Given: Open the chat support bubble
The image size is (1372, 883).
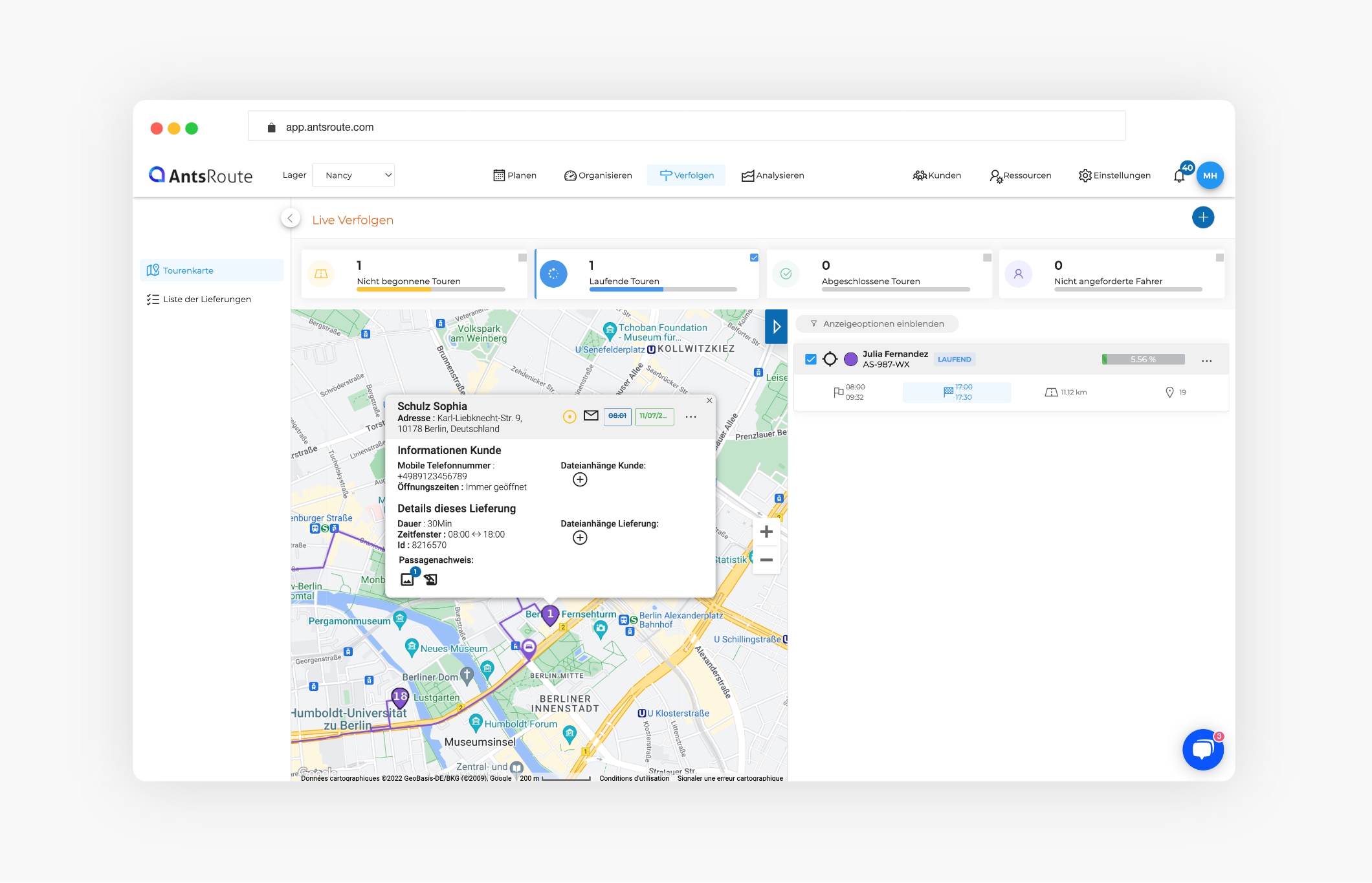Looking at the screenshot, I should pos(1202,750).
